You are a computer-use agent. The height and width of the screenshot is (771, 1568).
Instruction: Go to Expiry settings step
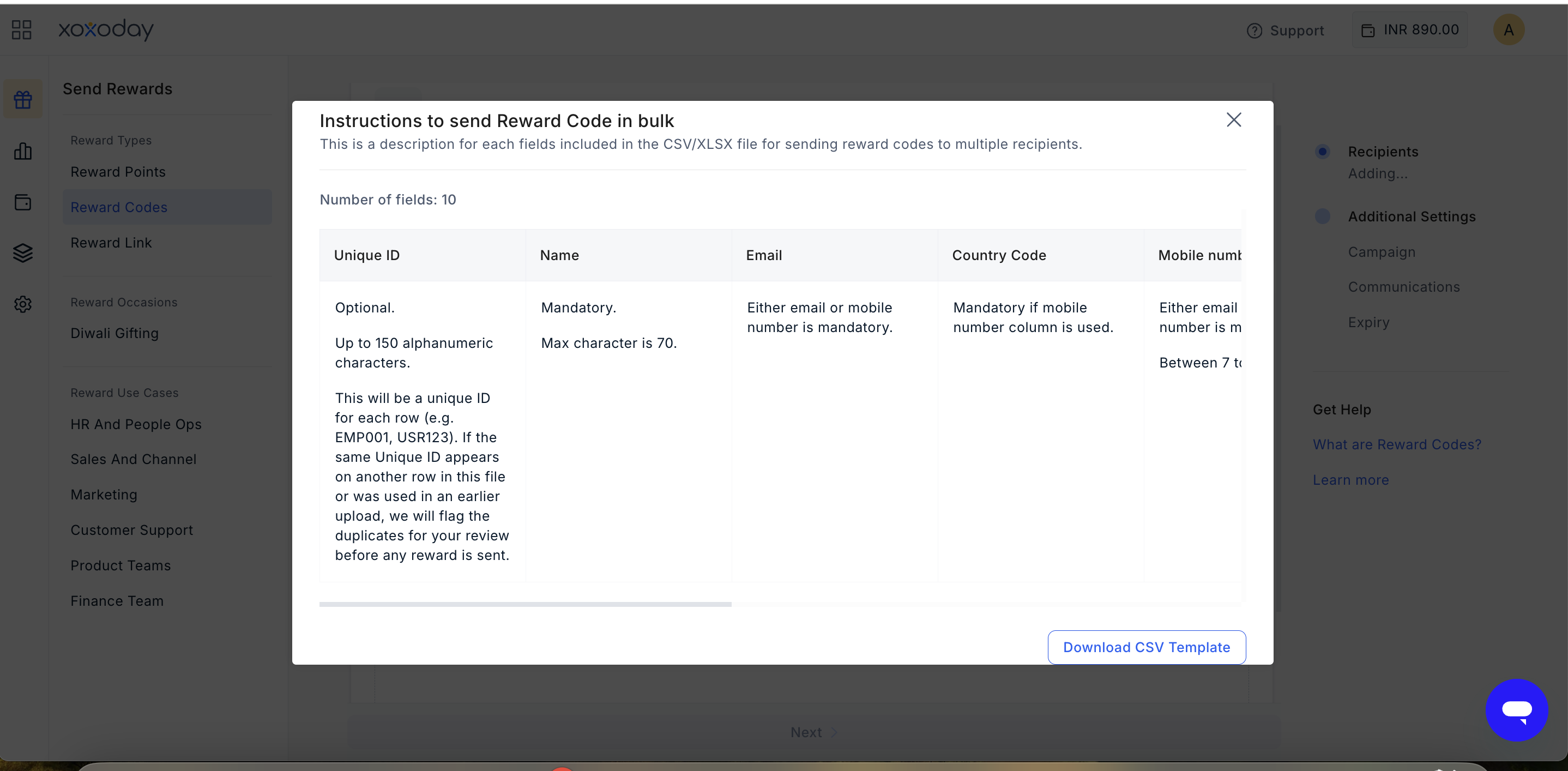(x=1368, y=322)
